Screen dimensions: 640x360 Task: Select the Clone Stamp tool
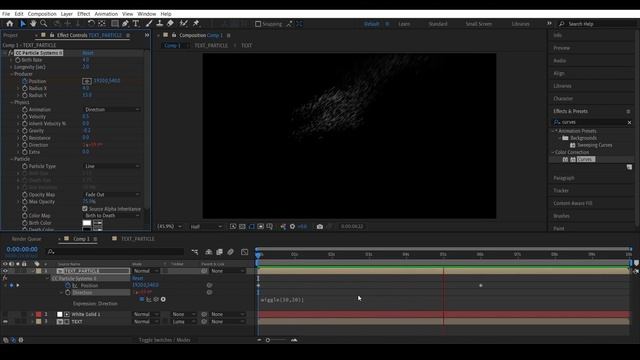click(160, 24)
